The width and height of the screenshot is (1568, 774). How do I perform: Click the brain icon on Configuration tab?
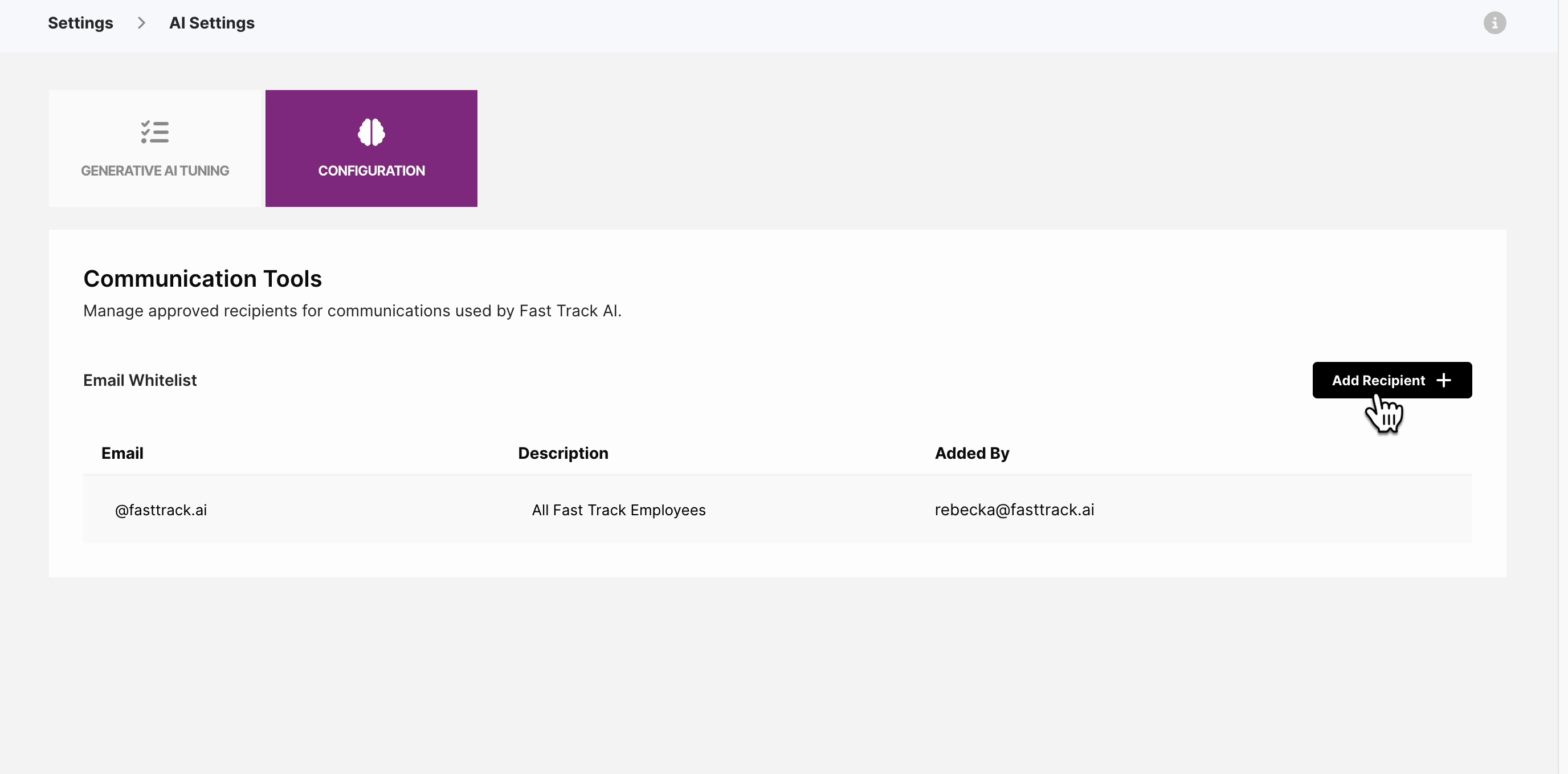[x=371, y=132]
